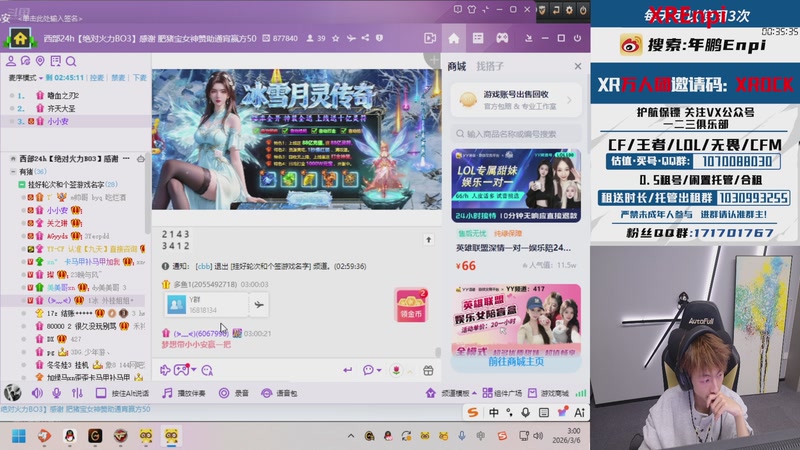This screenshot has width=800, height=450.
Task: Open the QQ penguin taskbar icon
Action: (x=70, y=436)
